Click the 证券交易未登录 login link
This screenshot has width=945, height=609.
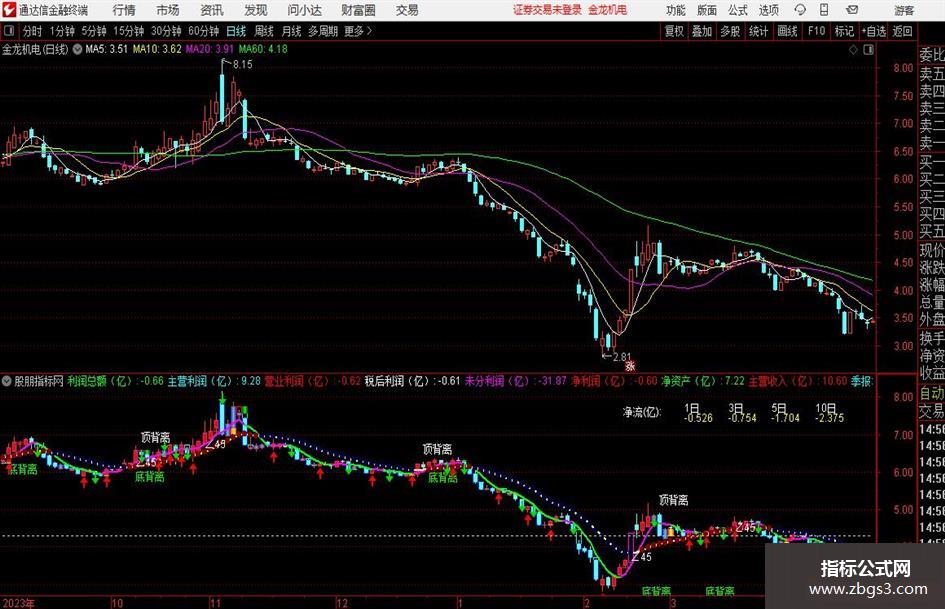(547, 10)
